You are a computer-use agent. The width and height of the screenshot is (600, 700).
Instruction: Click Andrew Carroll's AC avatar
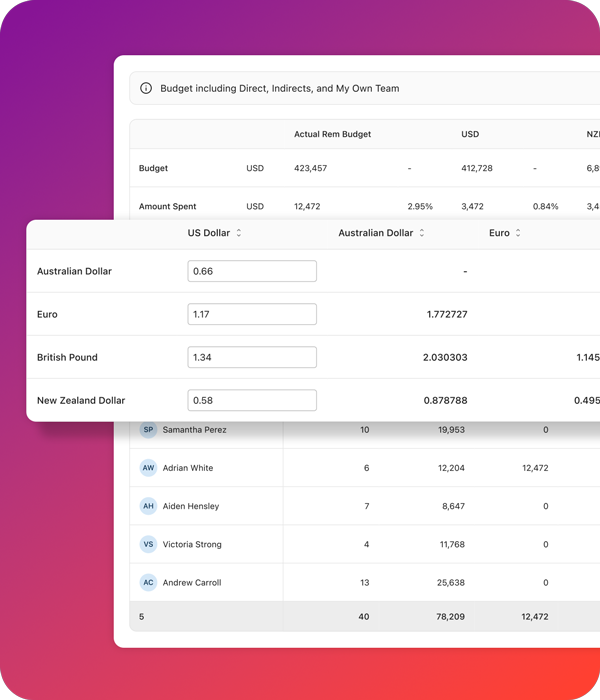[148, 582]
